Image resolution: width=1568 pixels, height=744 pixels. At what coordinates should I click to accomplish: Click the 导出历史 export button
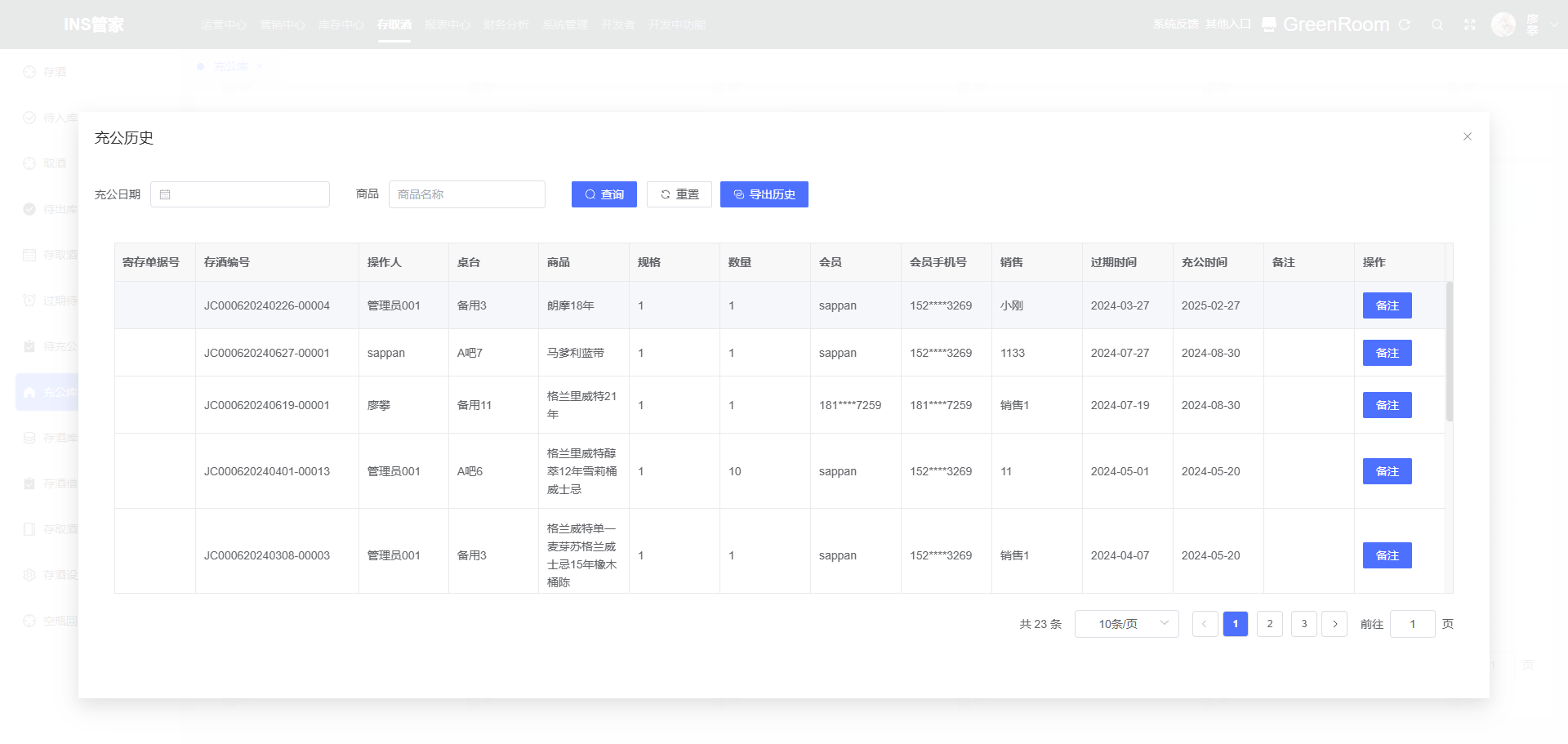[x=764, y=194]
